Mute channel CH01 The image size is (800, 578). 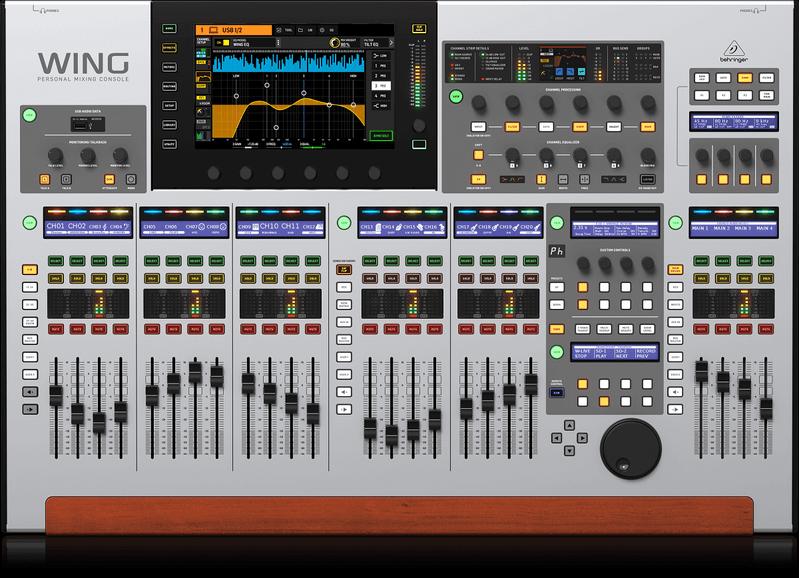click(x=56, y=329)
